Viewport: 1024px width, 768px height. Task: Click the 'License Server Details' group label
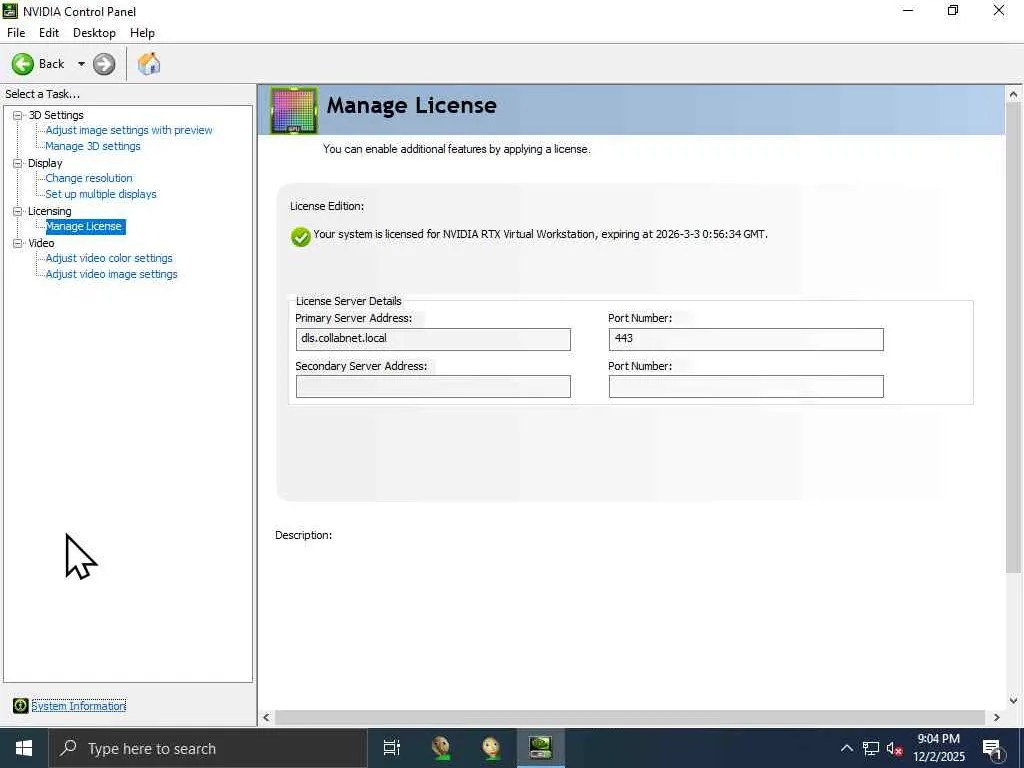pos(348,301)
